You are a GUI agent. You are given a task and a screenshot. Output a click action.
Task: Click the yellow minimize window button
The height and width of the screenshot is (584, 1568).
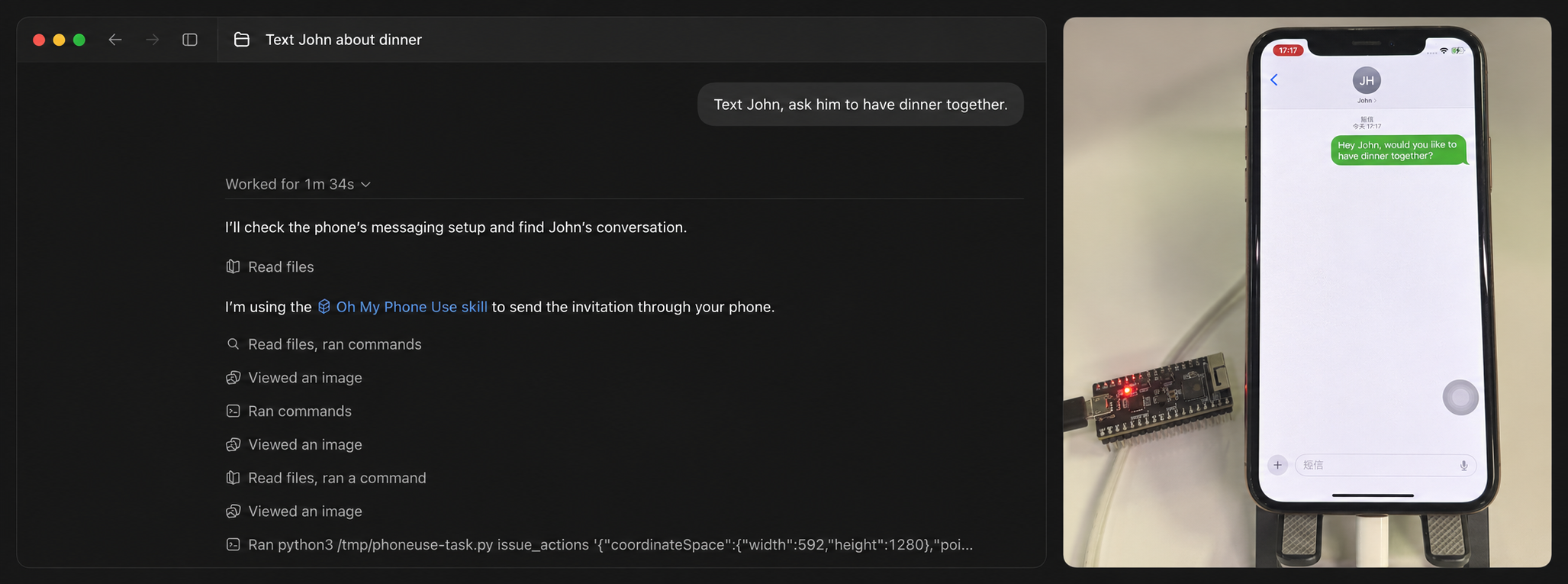click(59, 40)
